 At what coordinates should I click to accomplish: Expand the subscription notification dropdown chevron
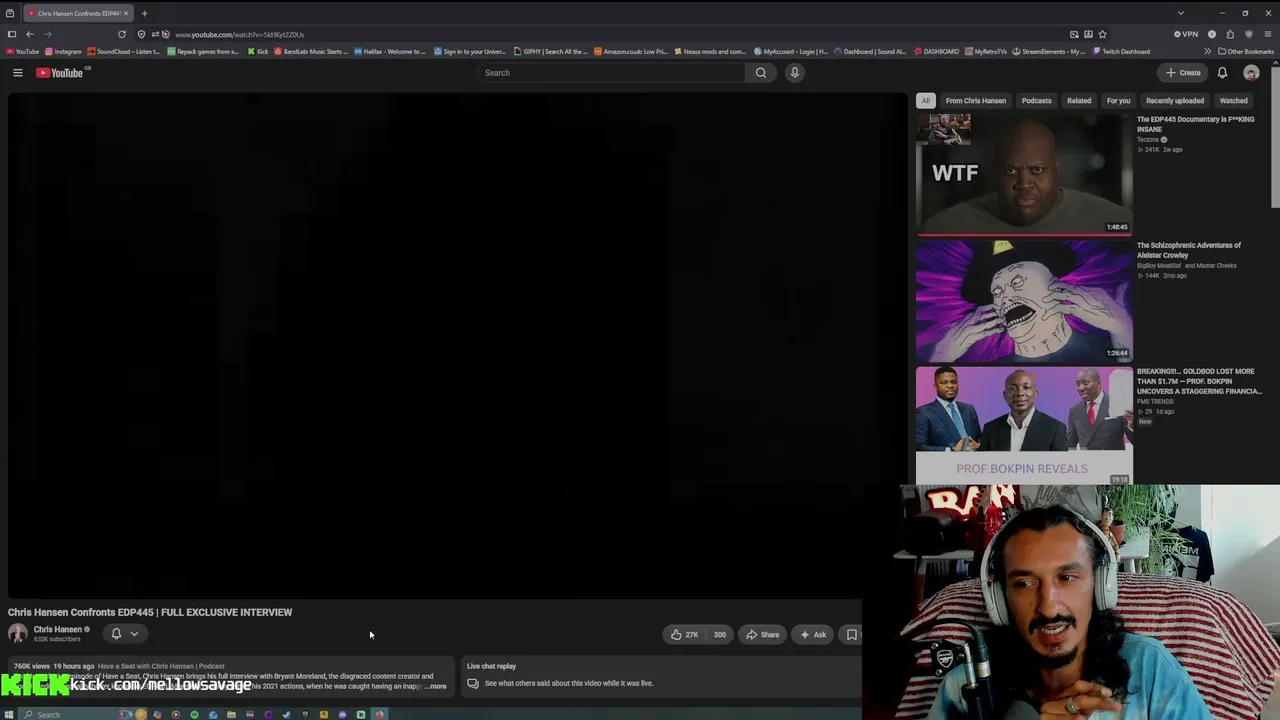coord(134,634)
